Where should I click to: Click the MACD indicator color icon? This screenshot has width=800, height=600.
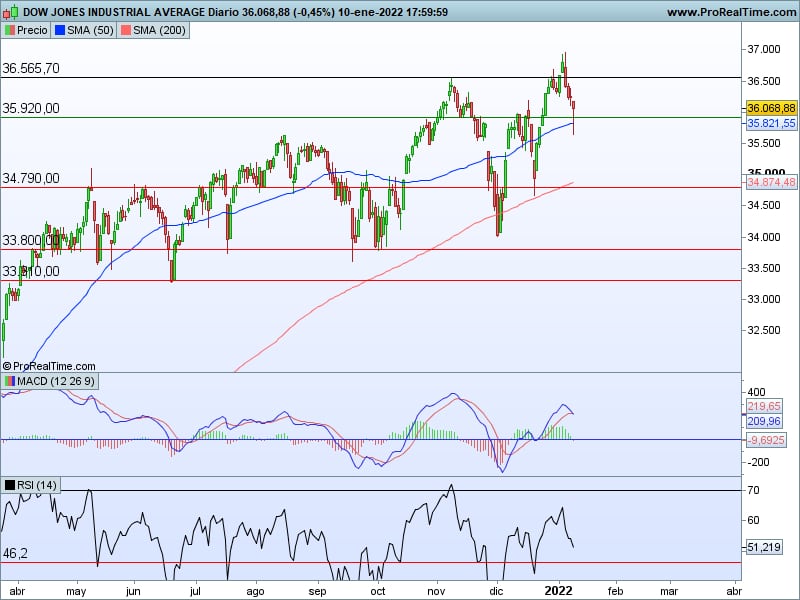[10, 381]
